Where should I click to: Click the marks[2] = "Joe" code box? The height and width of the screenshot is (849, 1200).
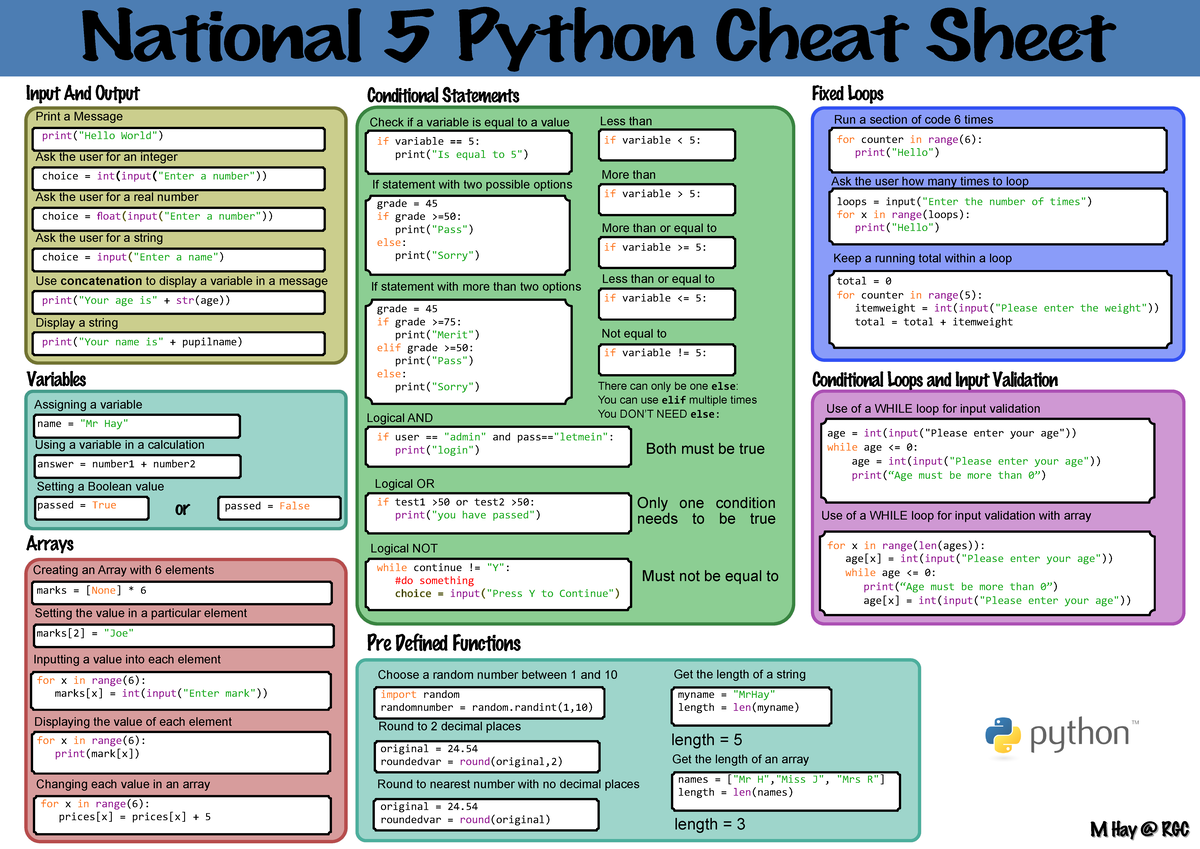(182, 634)
